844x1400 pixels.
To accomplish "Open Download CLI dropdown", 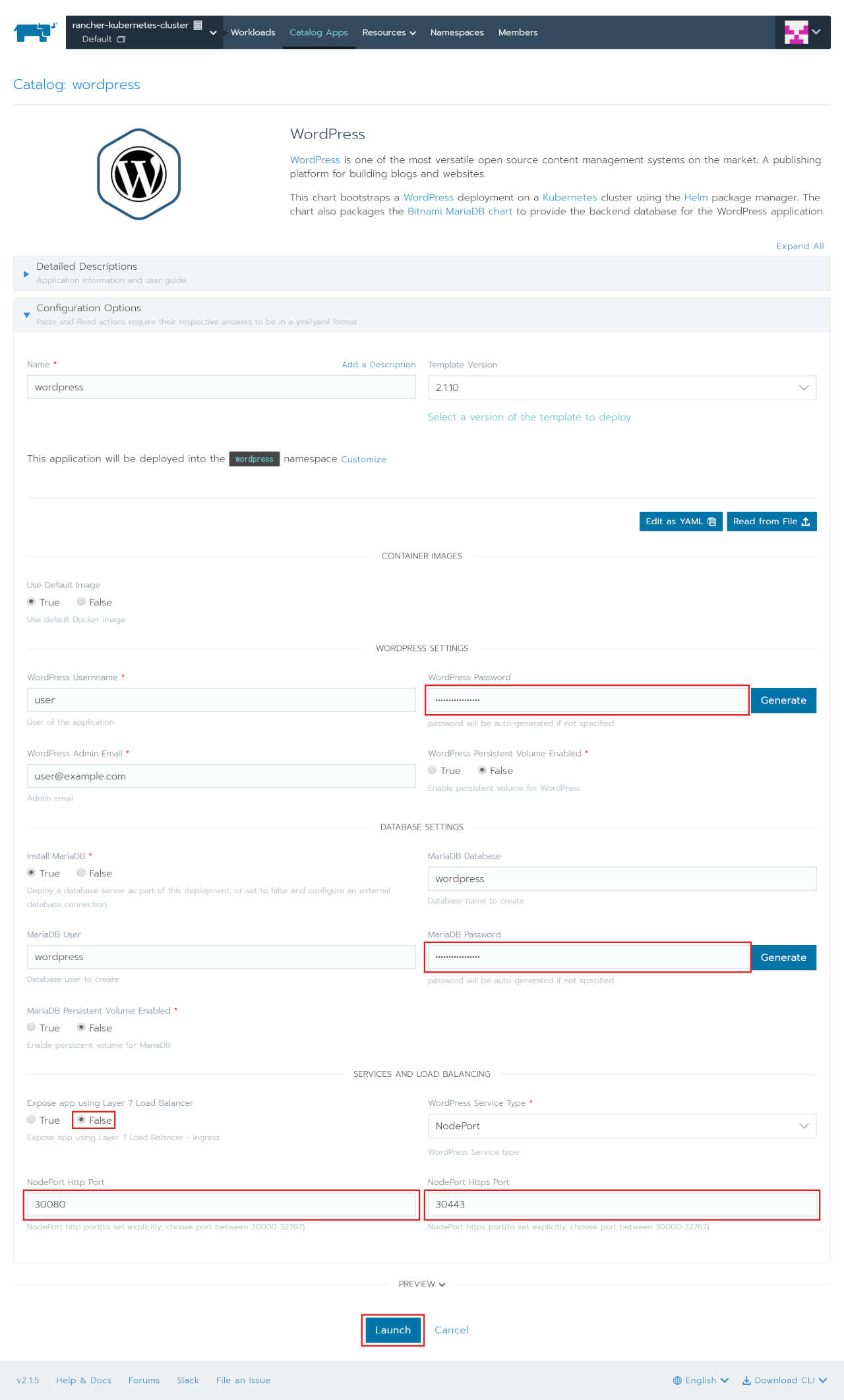I will point(785,1380).
